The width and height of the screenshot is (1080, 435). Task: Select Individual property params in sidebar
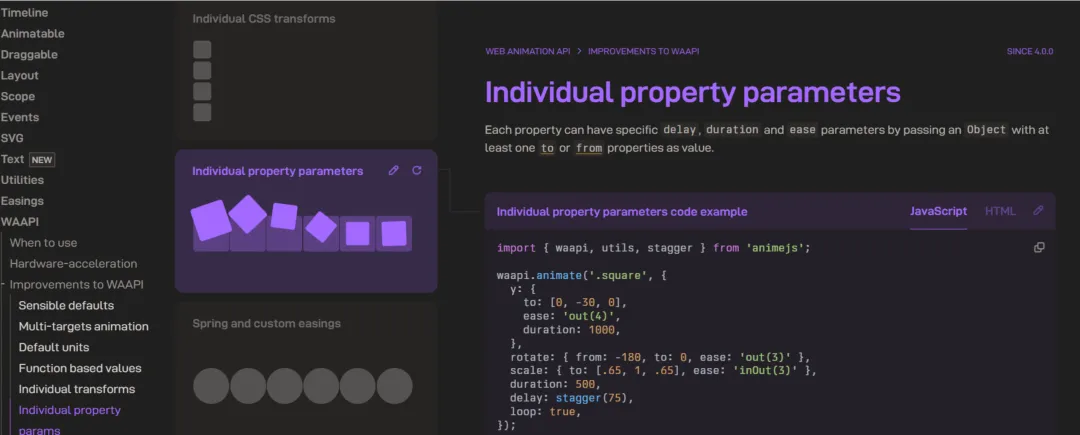[70, 420]
